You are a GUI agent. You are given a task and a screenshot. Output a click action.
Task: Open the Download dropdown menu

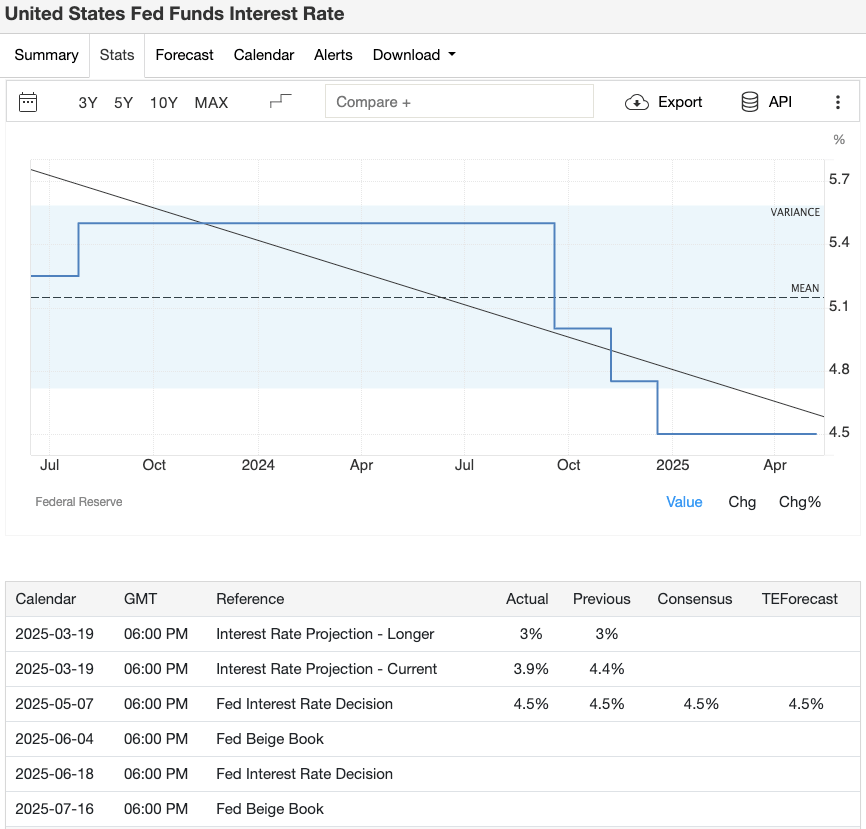414,55
